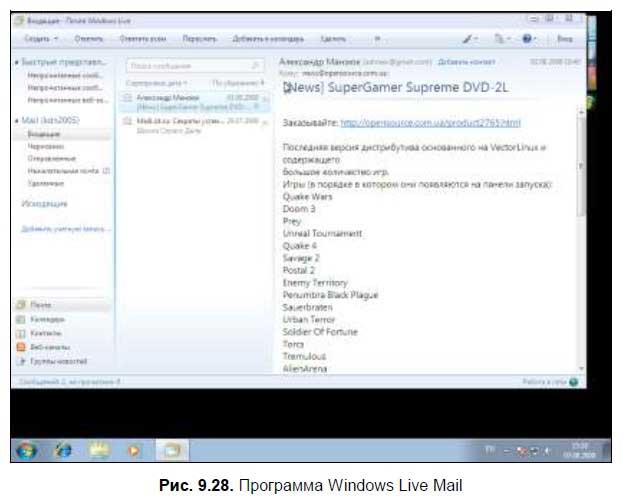Click the Удалить (Delete) toolbar button
Image resolution: width=622 pixels, height=497 pixels.
[333, 38]
